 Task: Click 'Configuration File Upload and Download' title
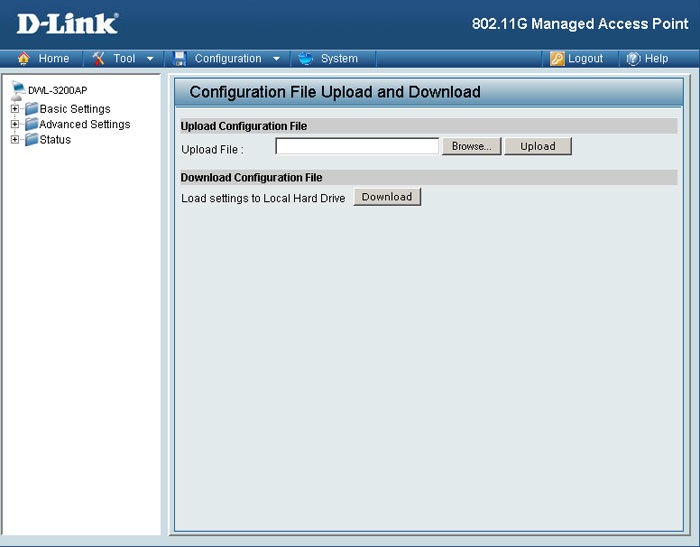tap(335, 92)
